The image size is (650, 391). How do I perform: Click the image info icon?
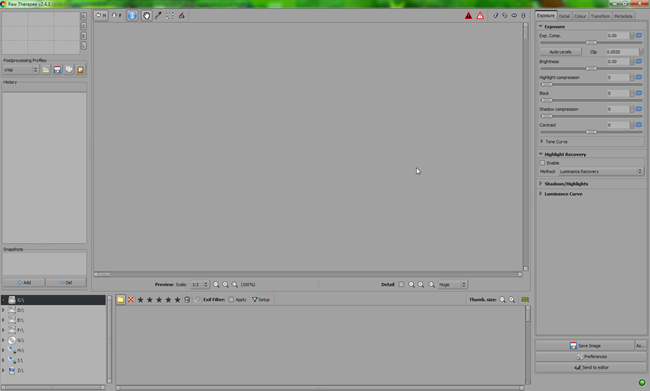click(132, 16)
